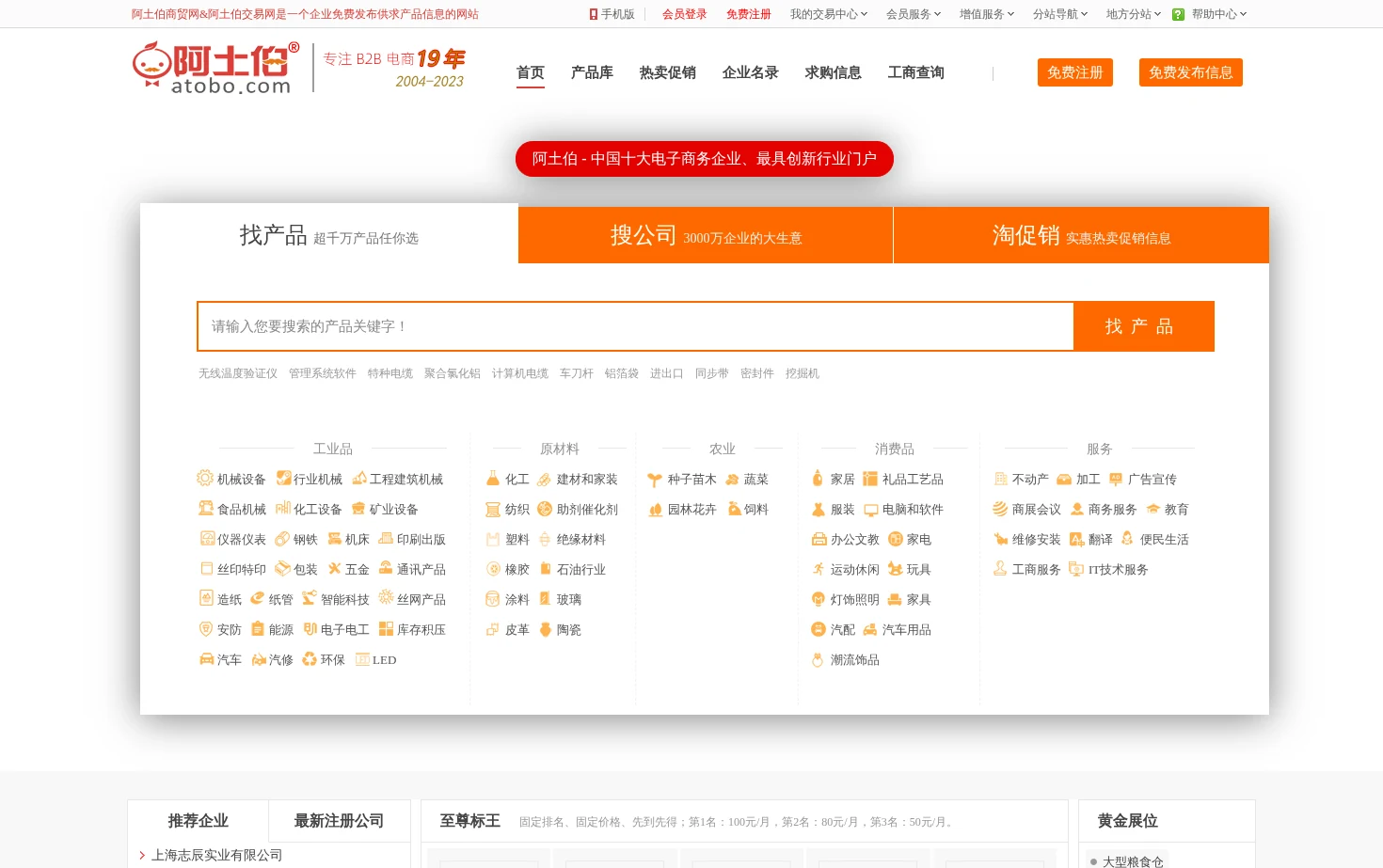Click the 汽车 car icon
The height and width of the screenshot is (868, 1383).
[x=206, y=658]
